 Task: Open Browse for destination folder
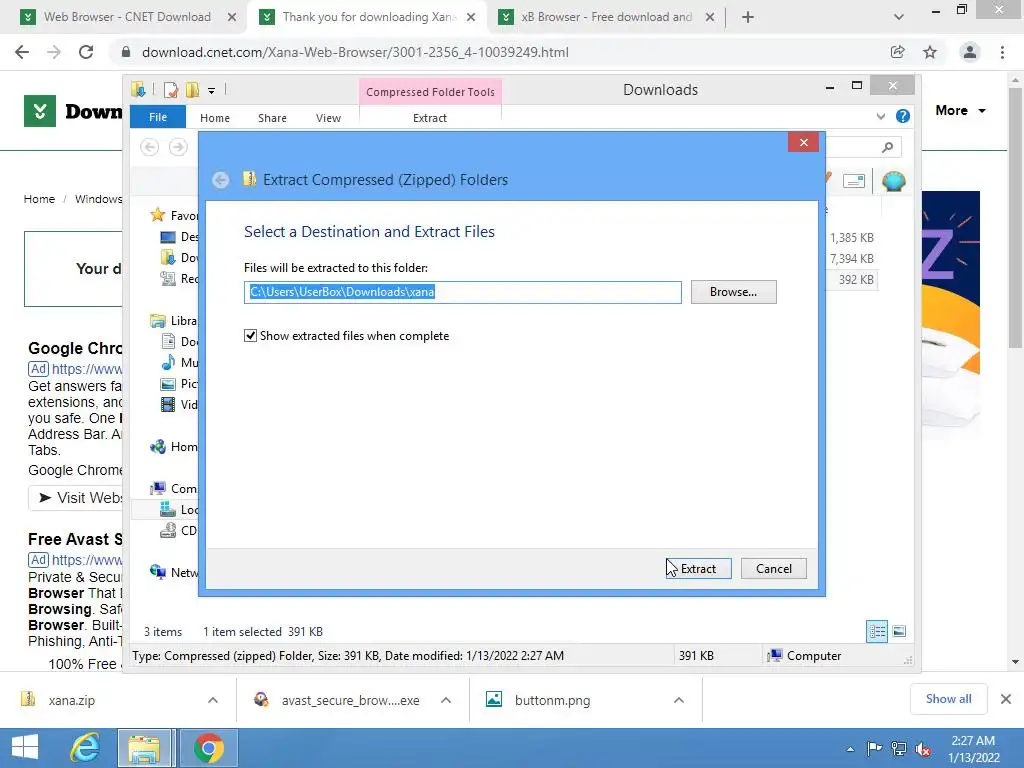click(x=733, y=292)
